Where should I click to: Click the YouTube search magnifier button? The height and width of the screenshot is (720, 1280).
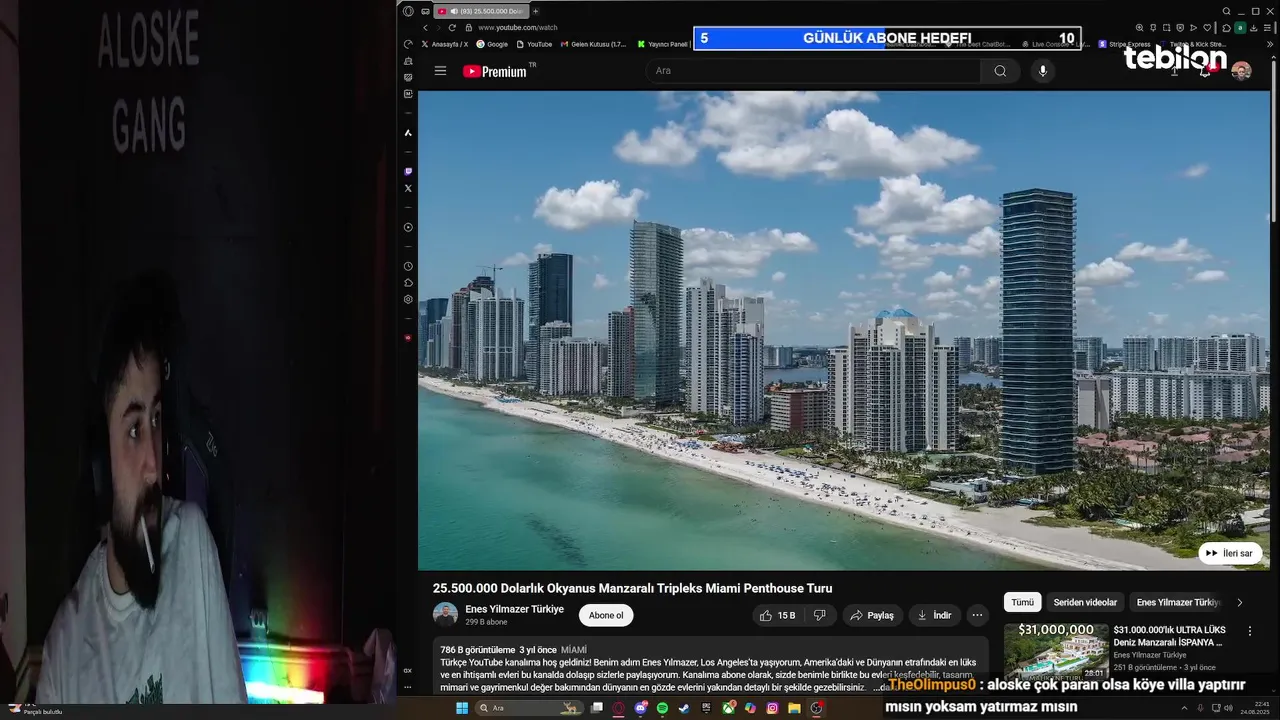[x=1000, y=71]
